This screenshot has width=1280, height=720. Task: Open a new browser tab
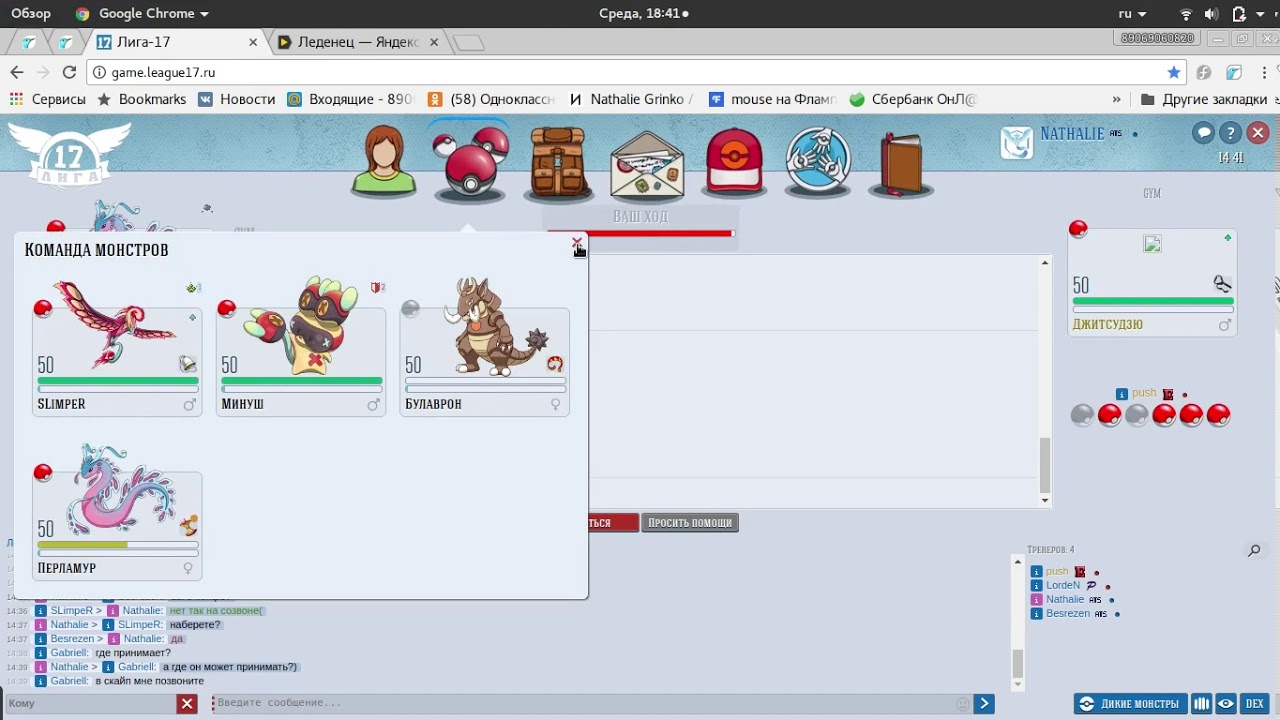click(x=468, y=43)
